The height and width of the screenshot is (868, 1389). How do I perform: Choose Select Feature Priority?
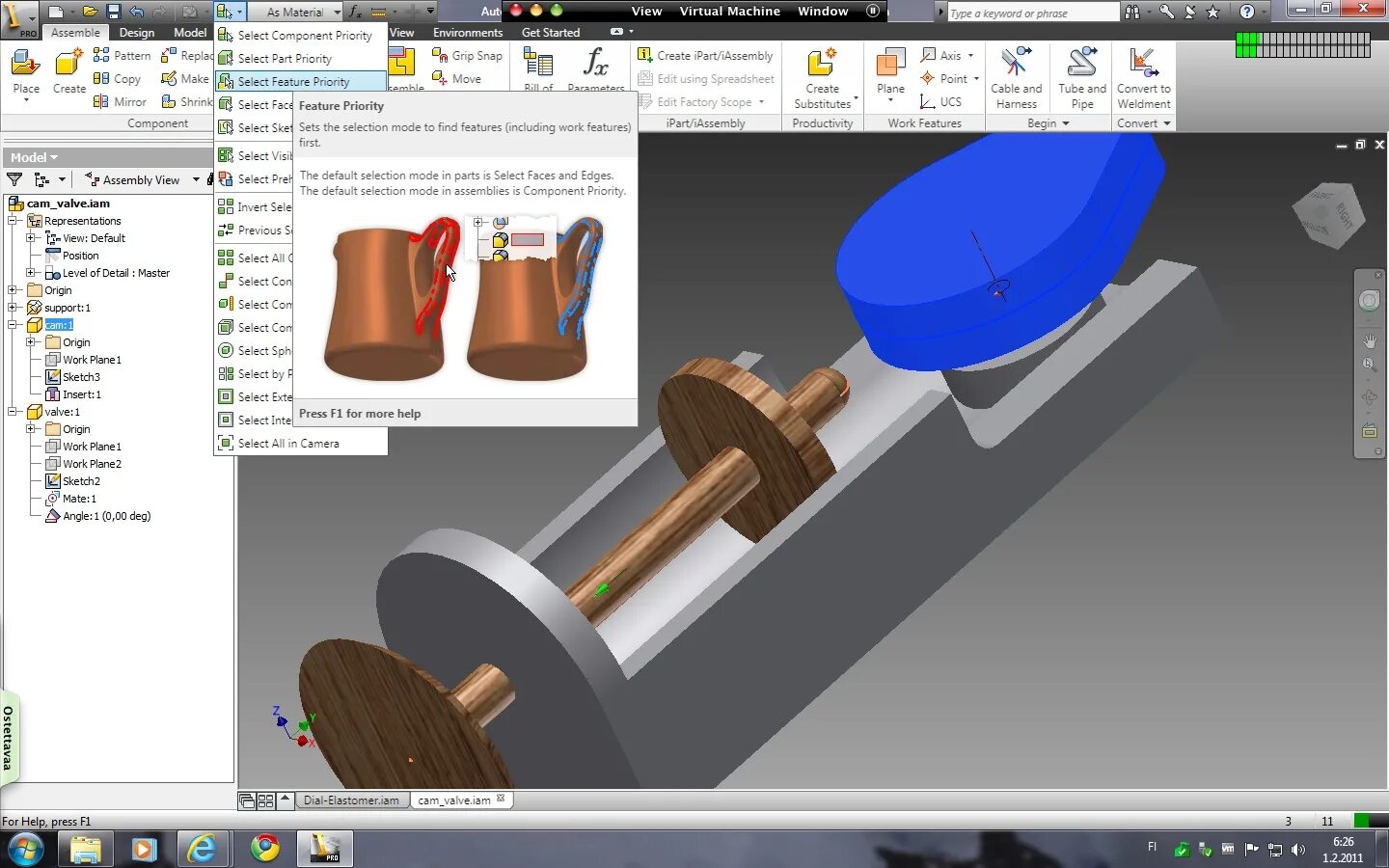[x=301, y=81]
